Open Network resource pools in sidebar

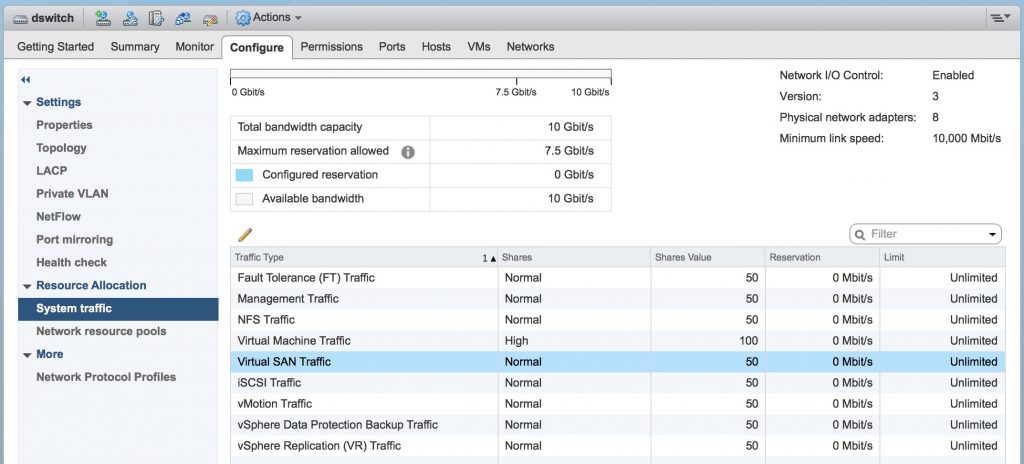point(101,331)
